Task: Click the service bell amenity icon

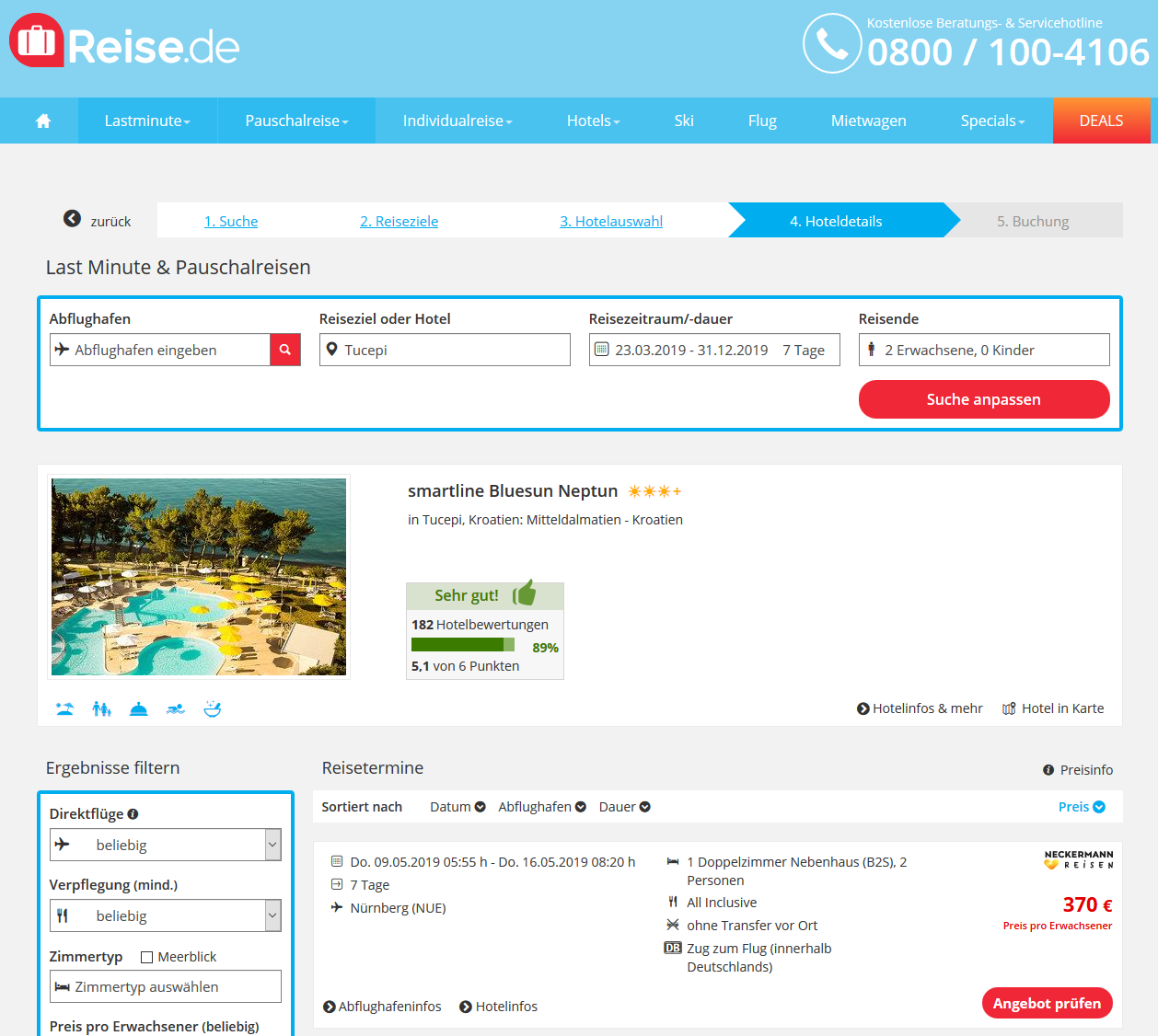Action: (x=139, y=708)
